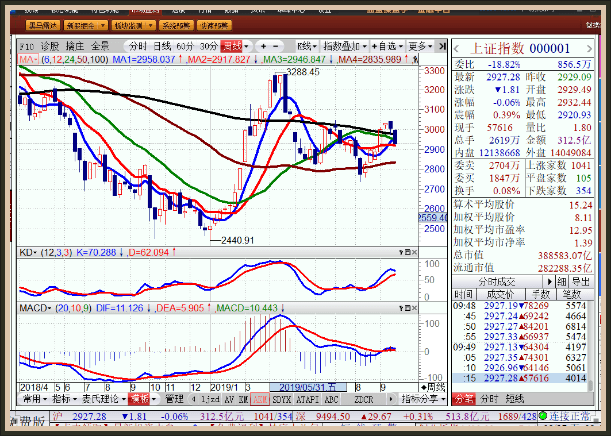Select the AV indicator tab

[230, 399]
